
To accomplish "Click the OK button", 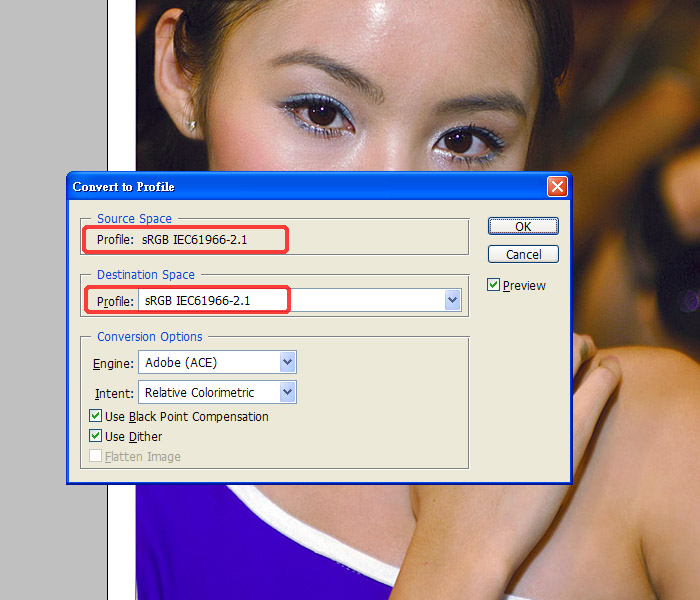I will pyautogui.click(x=523, y=226).
